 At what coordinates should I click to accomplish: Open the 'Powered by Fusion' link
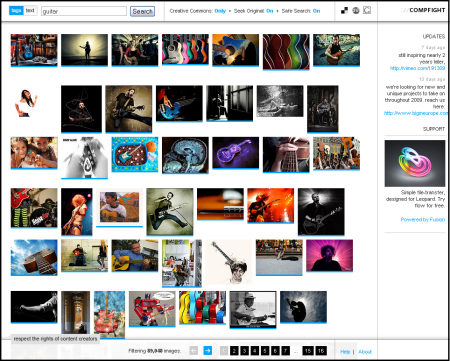(423, 219)
